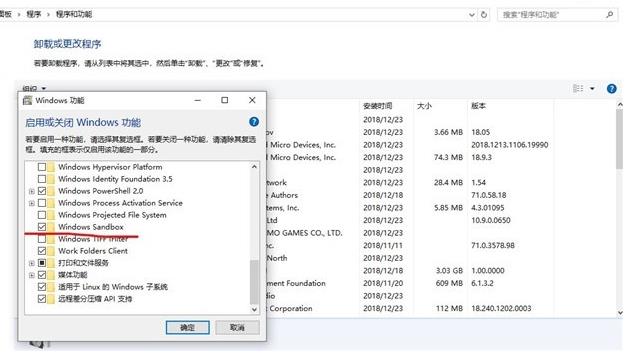
Task: Click program list scroll down arrow
Action: coord(620,312)
